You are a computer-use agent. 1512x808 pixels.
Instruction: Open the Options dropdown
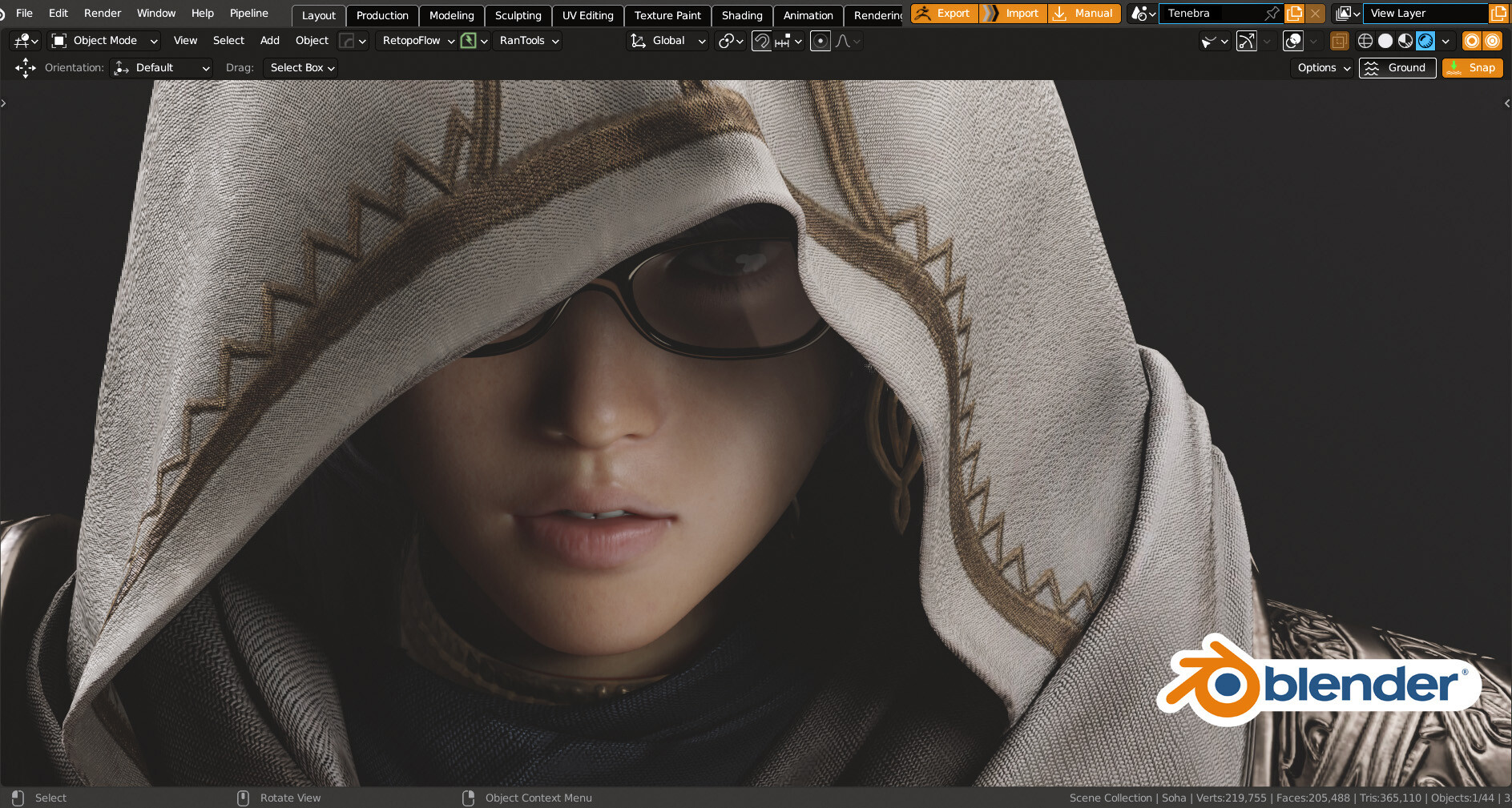click(x=1323, y=68)
